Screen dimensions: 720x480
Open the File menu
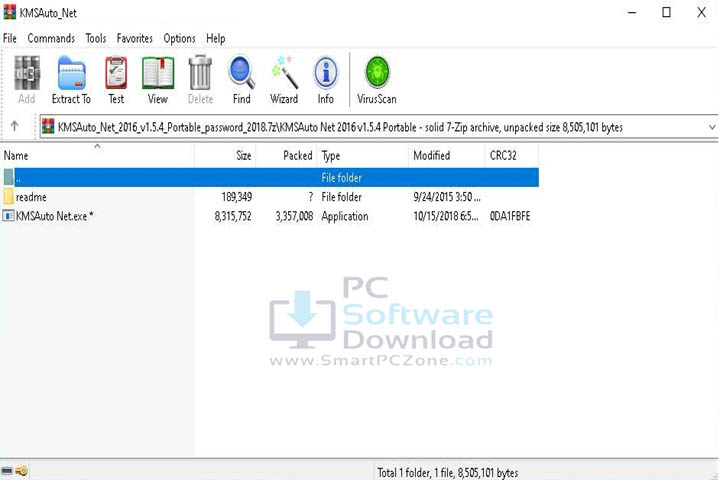tap(10, 38)
